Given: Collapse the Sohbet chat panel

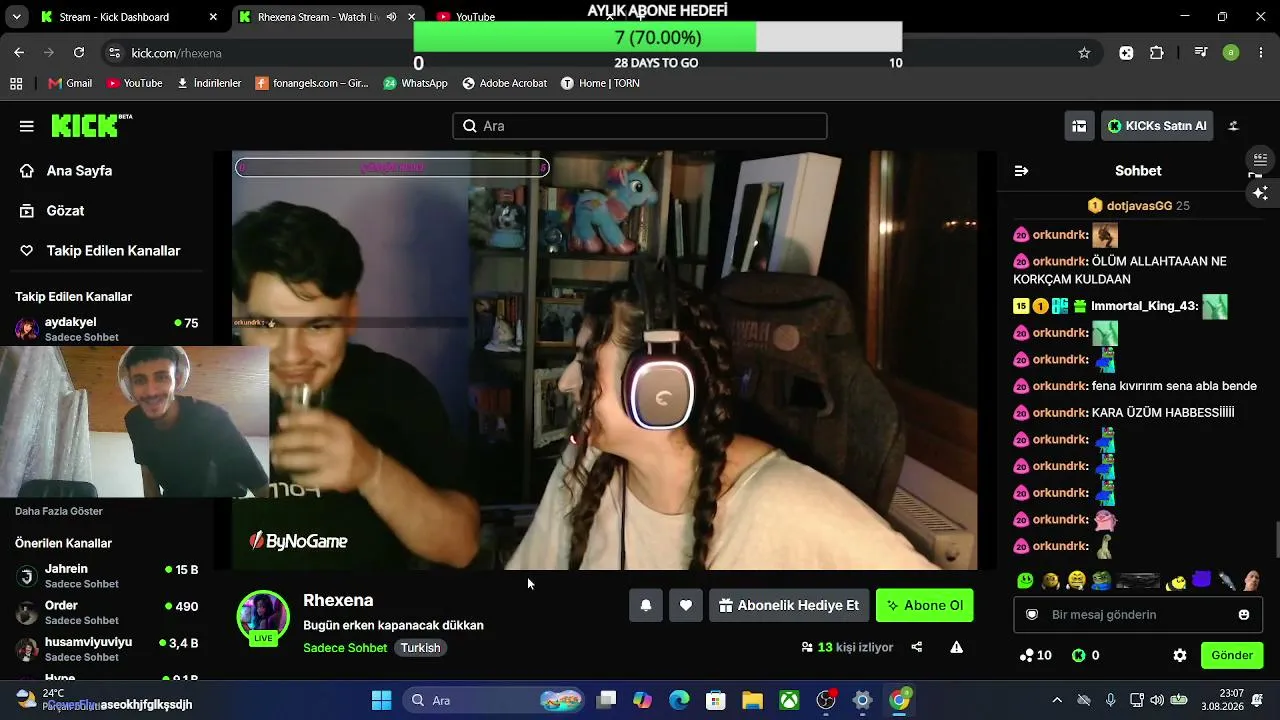Looking at the screenshot, I should pyautogui.click(x=1021, y=171).
